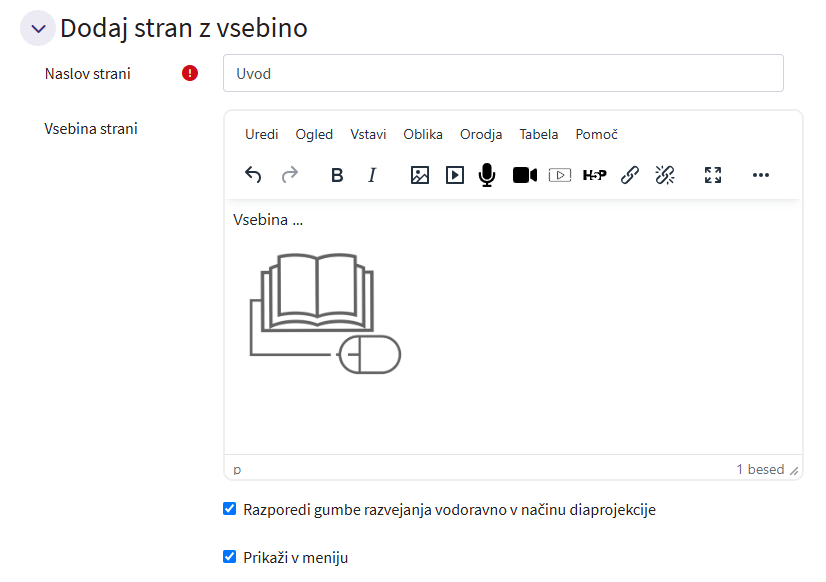Click the 'Naslov strani' input field
This screenshot has height=582, width=826.
coord(503,73)
